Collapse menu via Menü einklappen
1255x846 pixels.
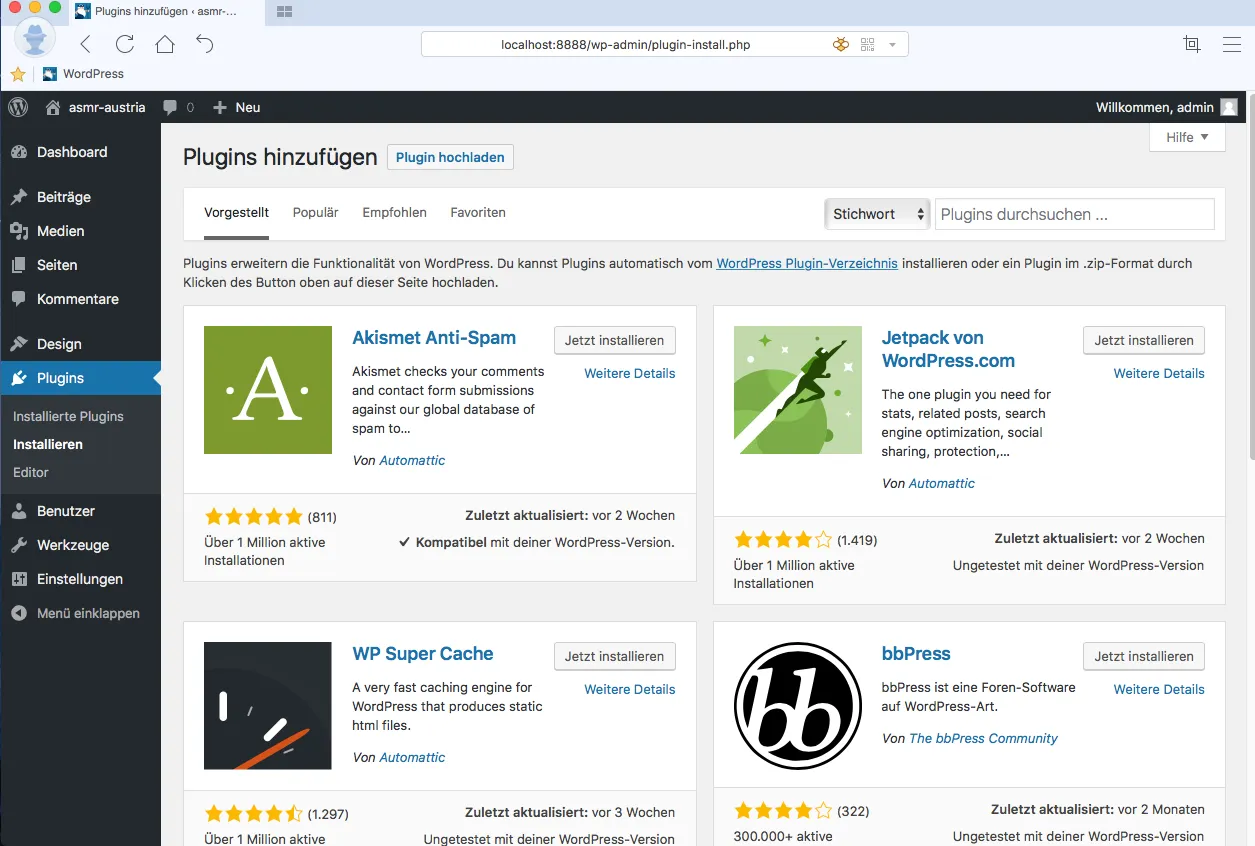(x=80, y=613)
